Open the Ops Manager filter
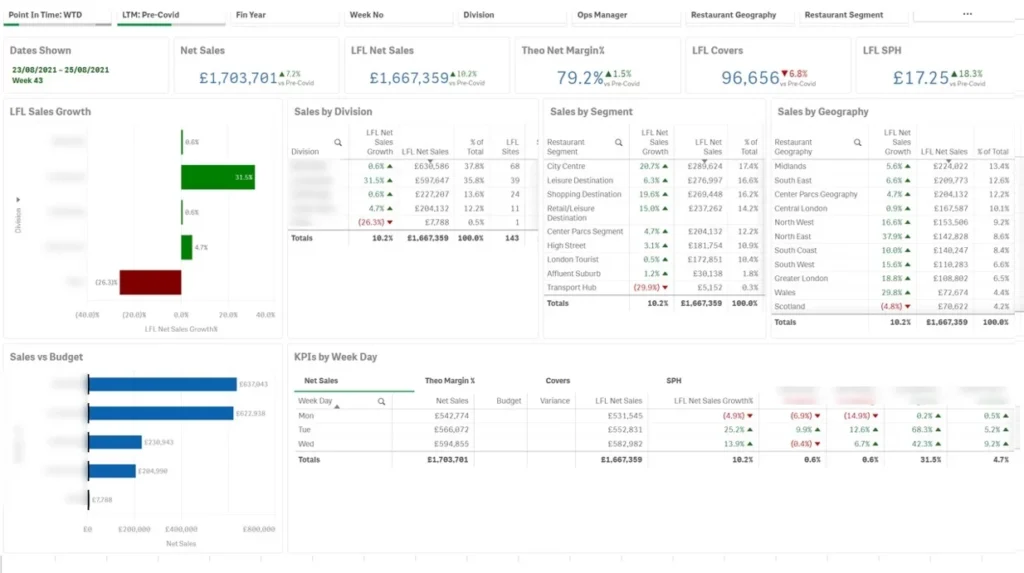The image size is (1024, 573). click(626, 14)
